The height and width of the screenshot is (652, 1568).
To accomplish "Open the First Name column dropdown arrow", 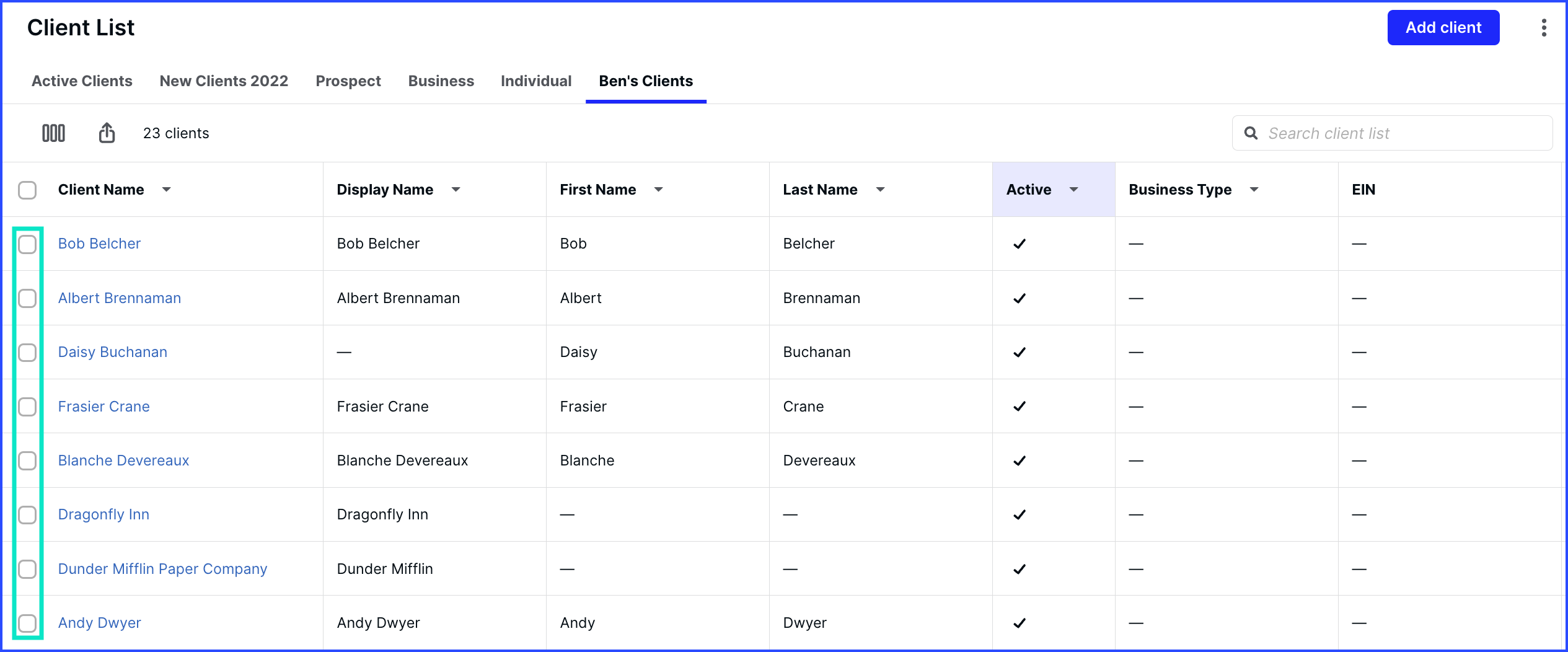I will pos(658,190).
